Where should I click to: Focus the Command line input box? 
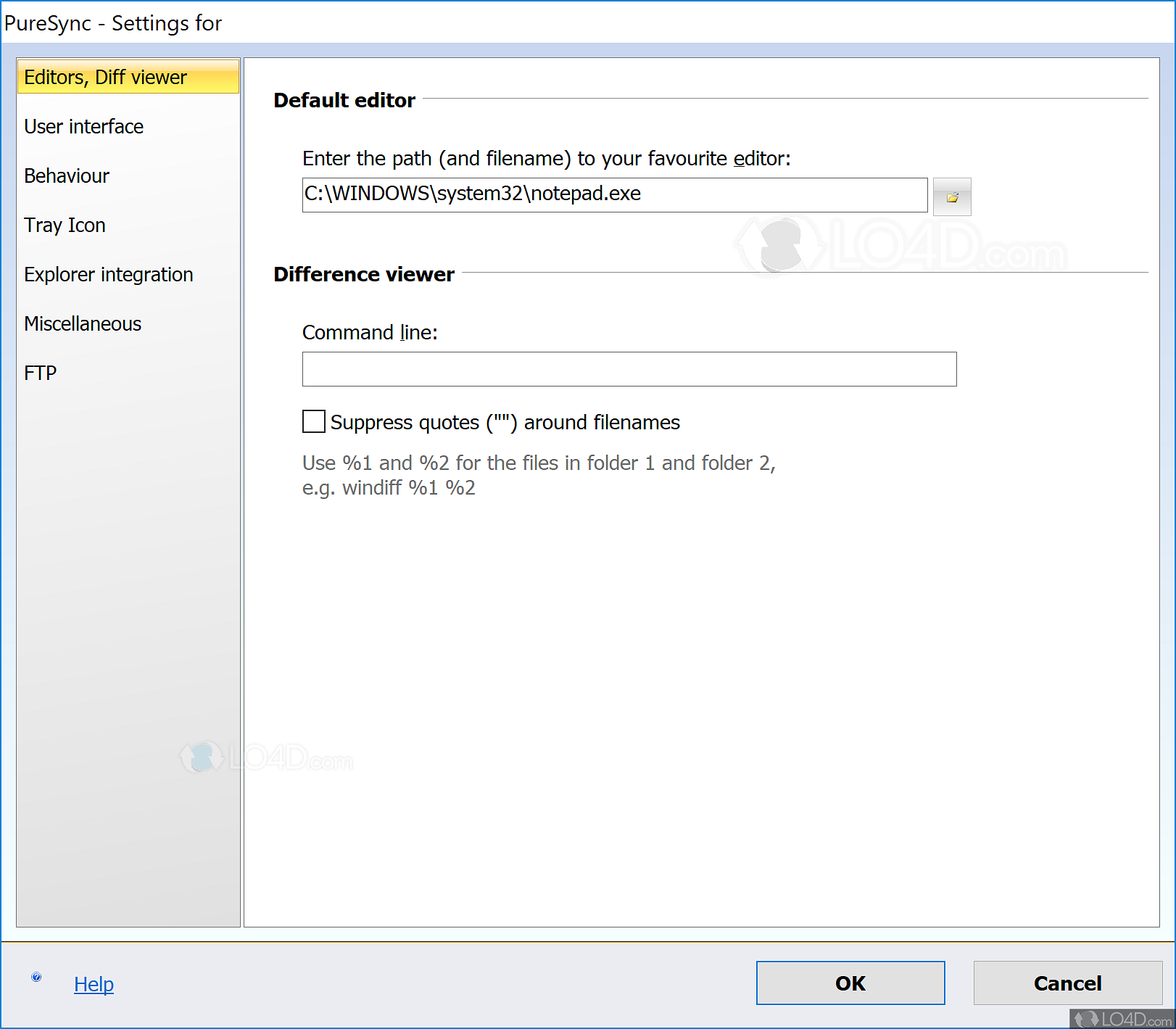[x=629, y=369]
